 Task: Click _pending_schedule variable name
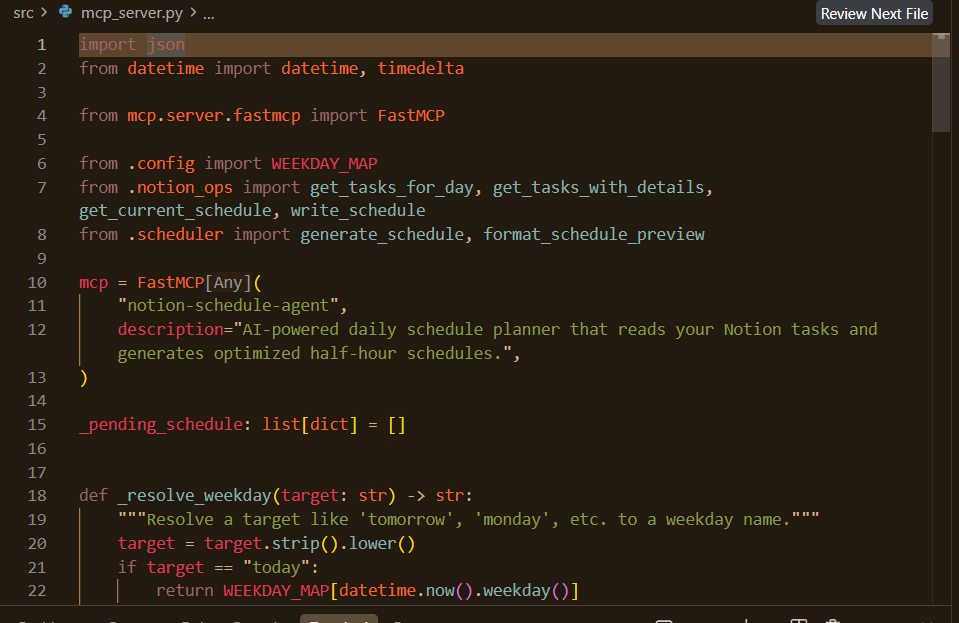pyautogui.click(x=160, y=425)
